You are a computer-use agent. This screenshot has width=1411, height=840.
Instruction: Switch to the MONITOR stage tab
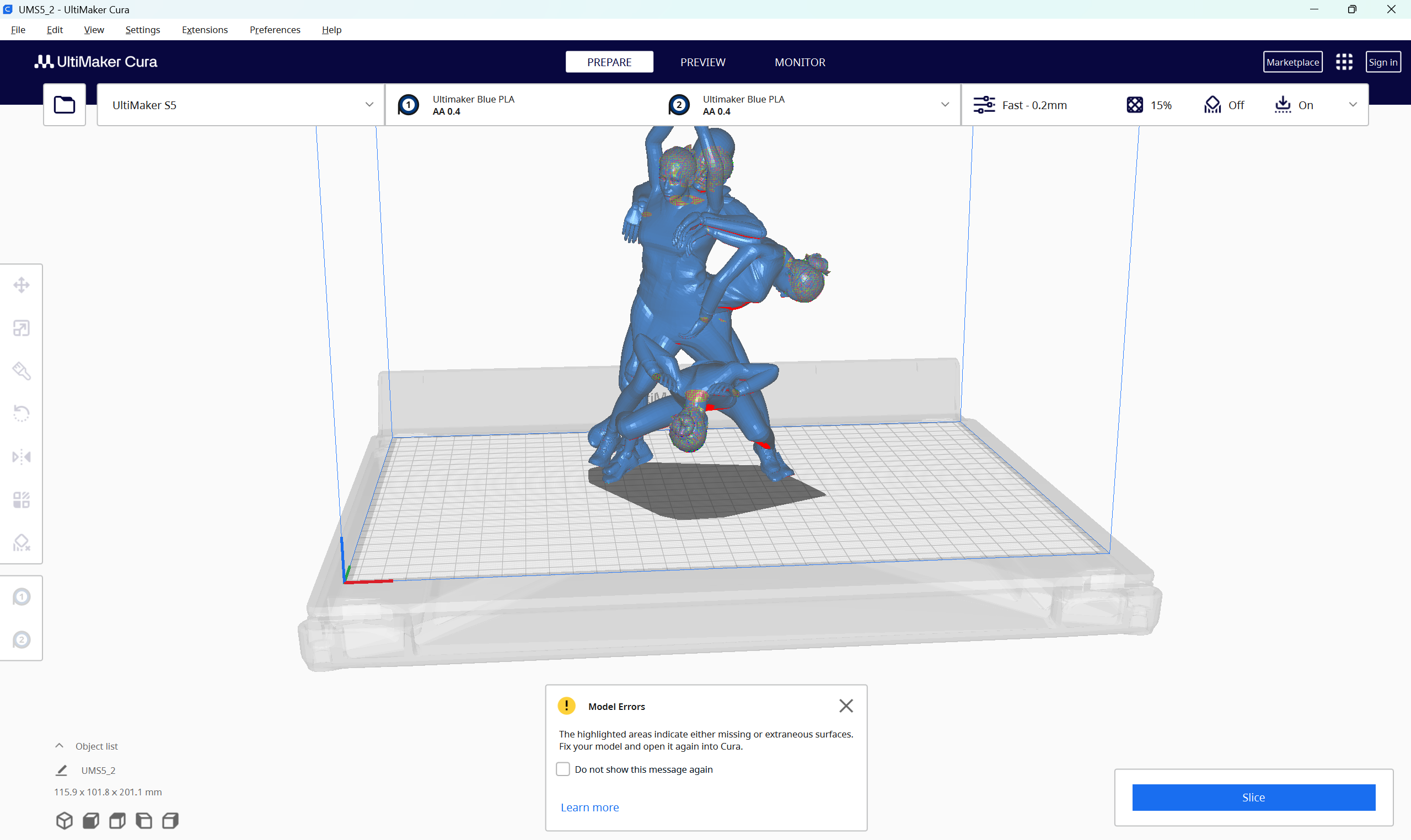tap(800, 62)
